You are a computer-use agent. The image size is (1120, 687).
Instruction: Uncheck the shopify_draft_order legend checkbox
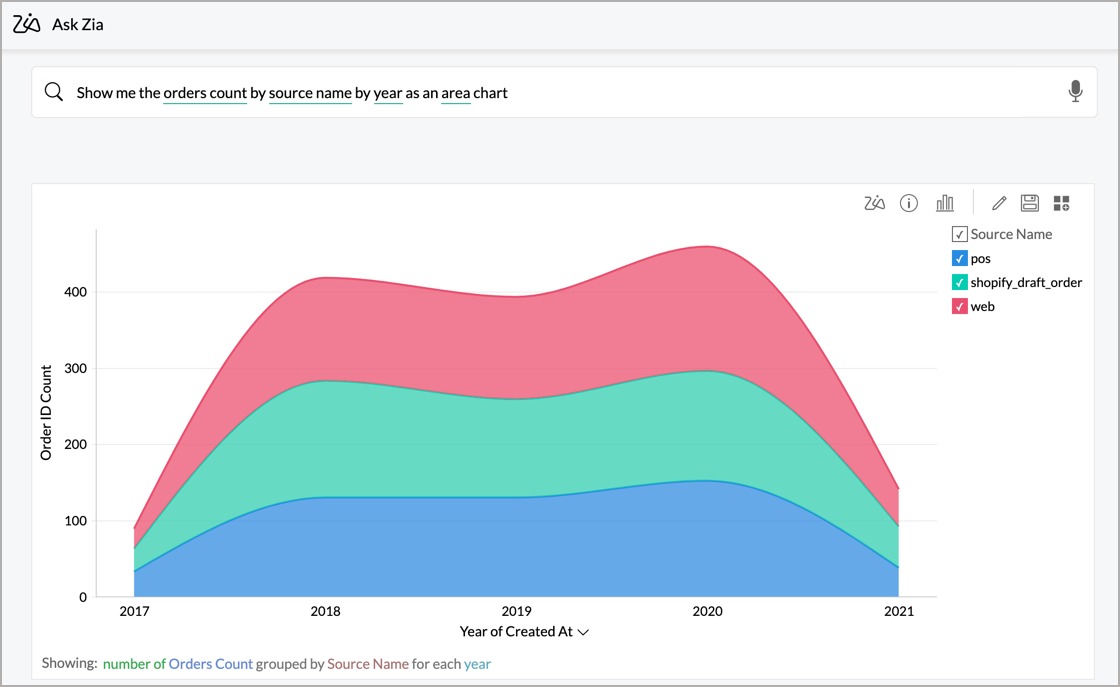coord(959,282)
